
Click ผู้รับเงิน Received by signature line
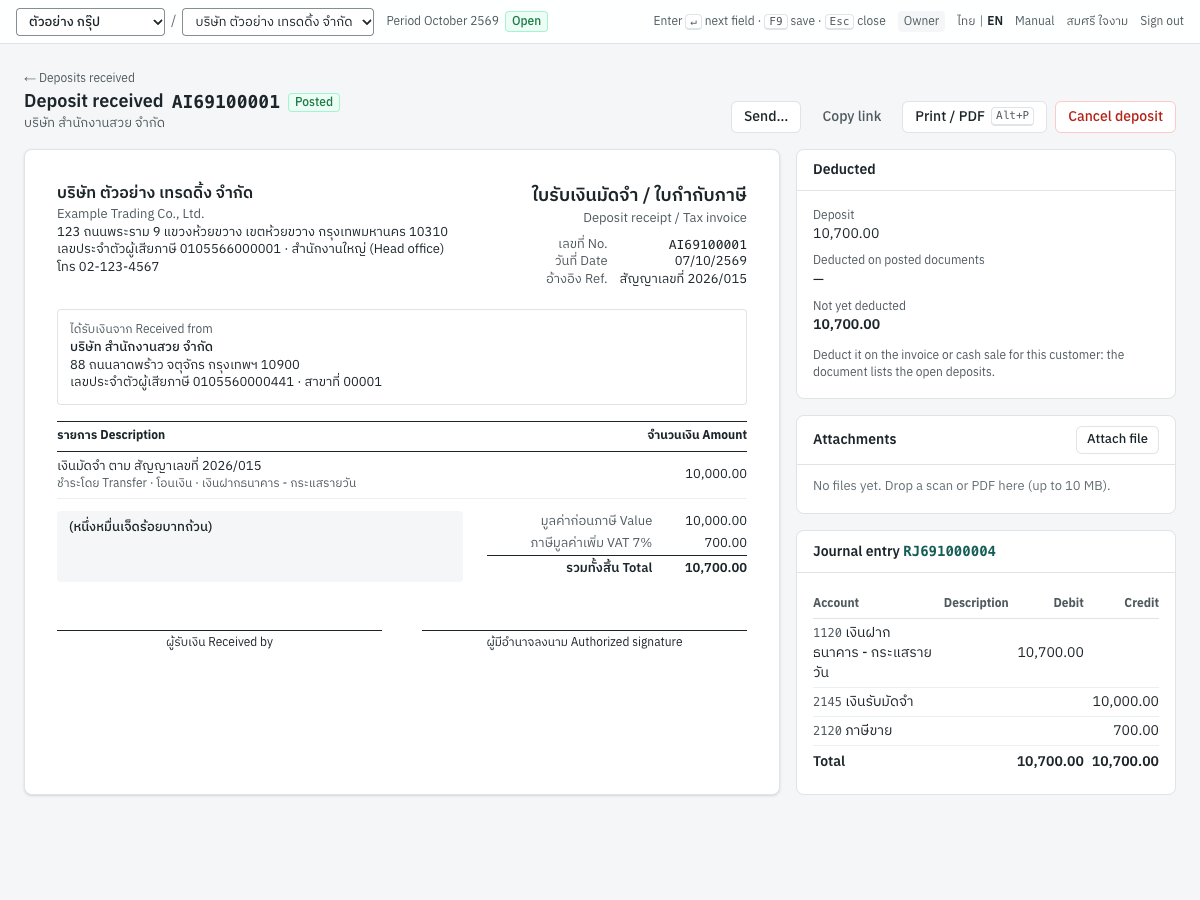(x=219, y=642)
